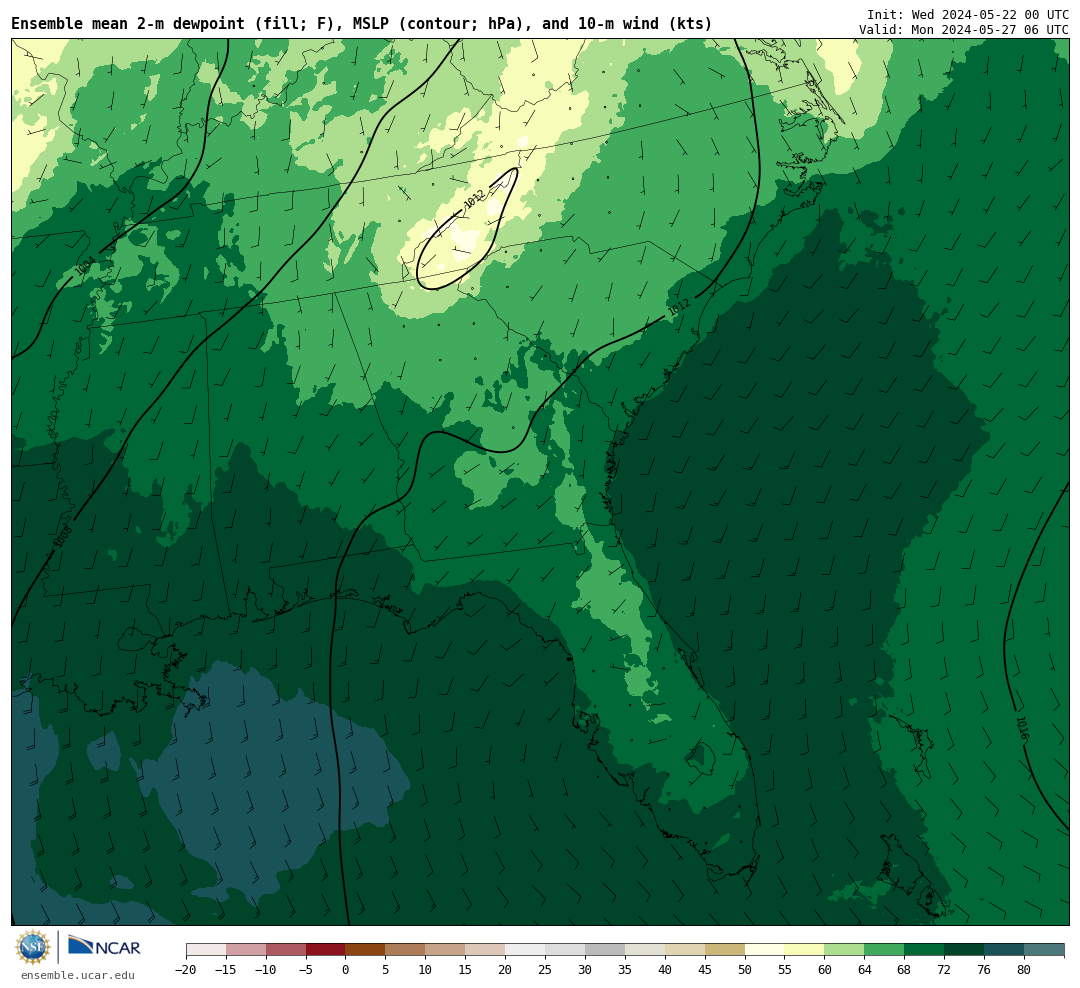Pick the colorbar swatch between 35 and 40
This screenshot has height=988, width=1080.
click(645, 950)
